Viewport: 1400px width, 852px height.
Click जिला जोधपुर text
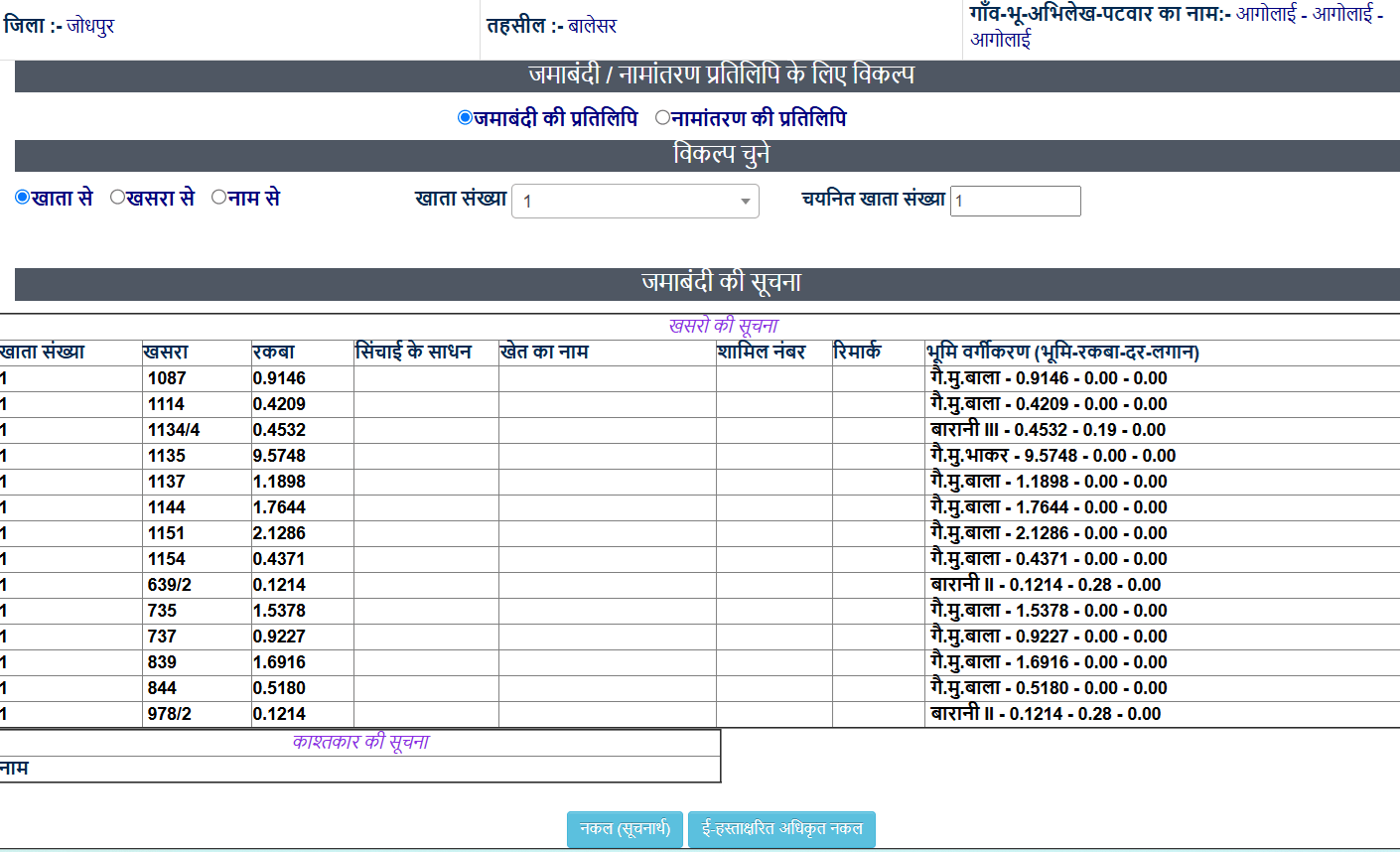59,26
